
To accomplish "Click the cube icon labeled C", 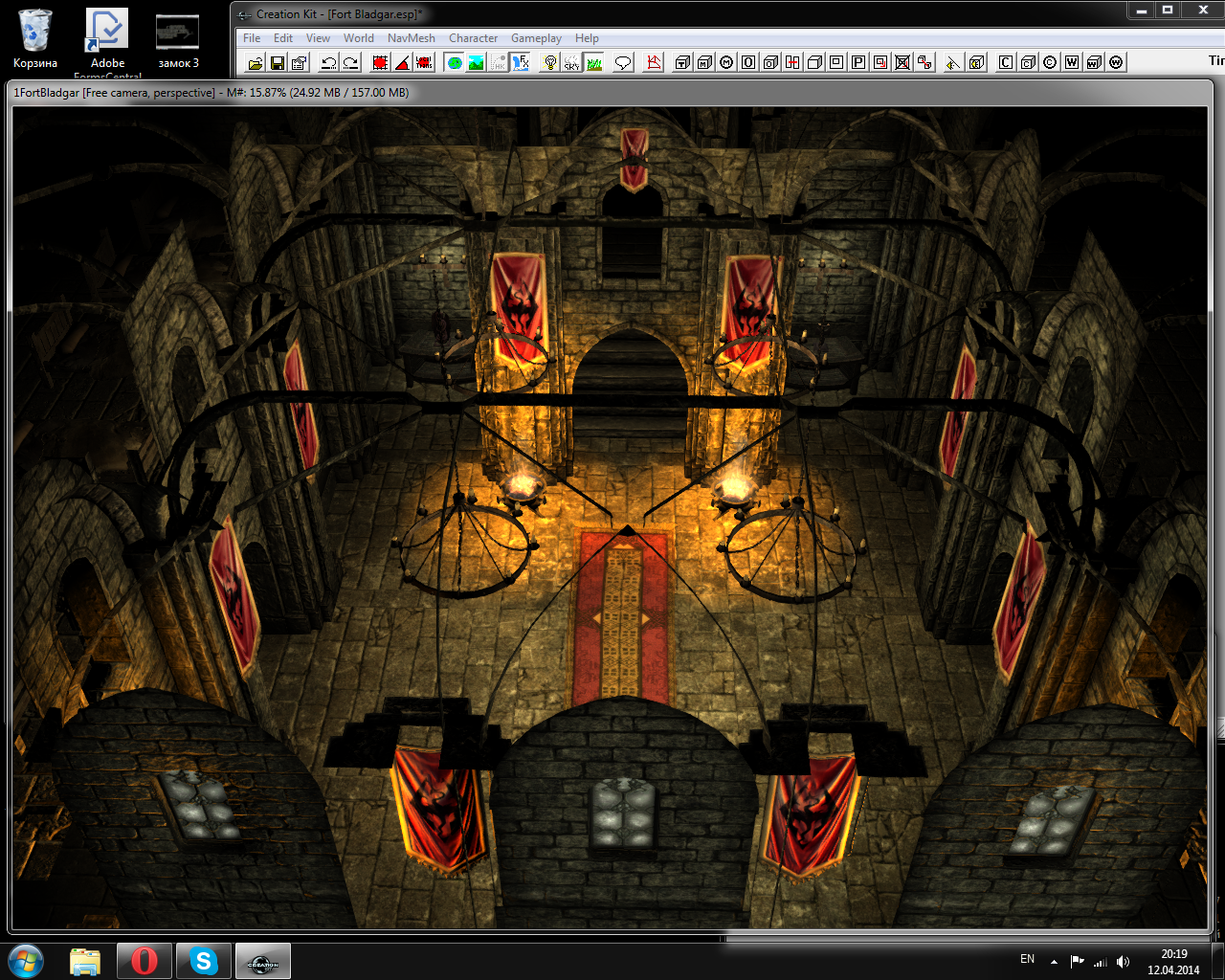I will point(1027,62).
